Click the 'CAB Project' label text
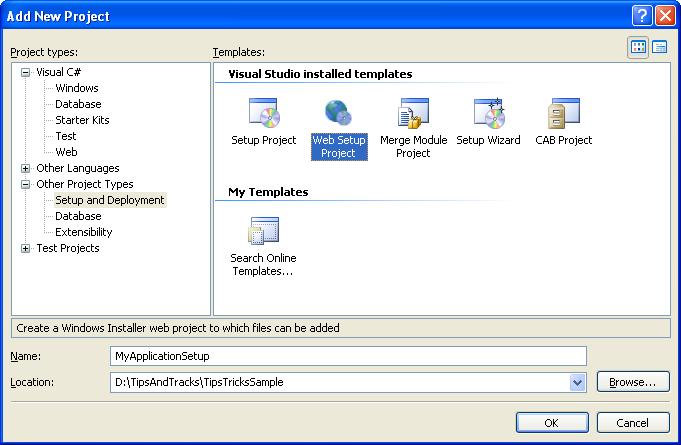 (x=564, y=140)
